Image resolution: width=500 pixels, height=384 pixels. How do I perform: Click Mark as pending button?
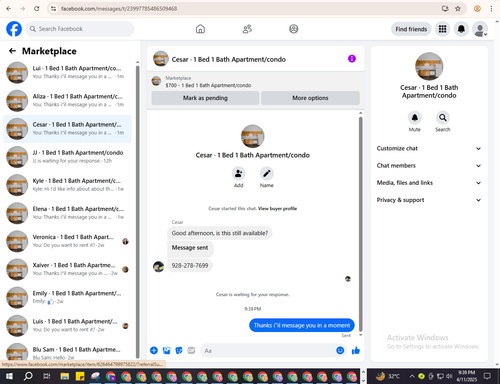click(x=205, y=98)
